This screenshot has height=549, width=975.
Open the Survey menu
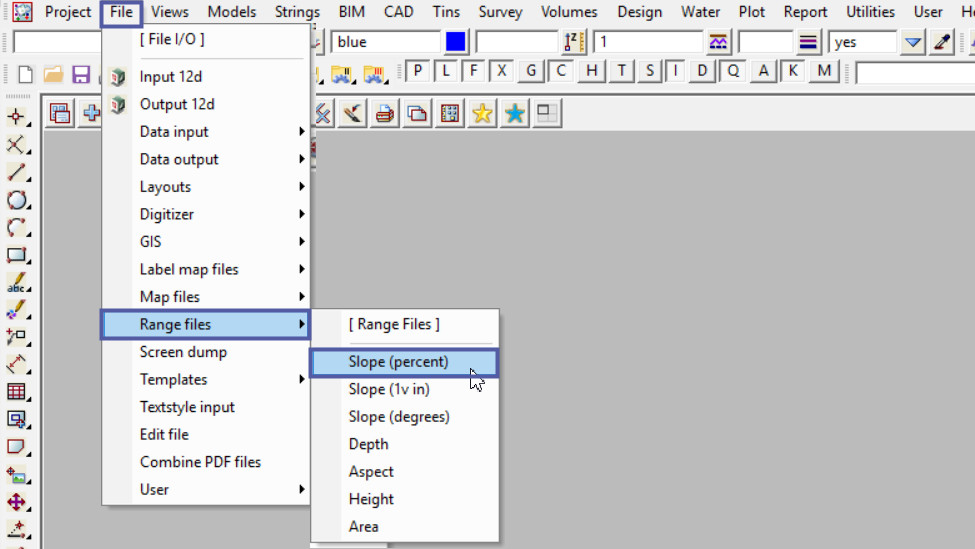tap(500, 12)
